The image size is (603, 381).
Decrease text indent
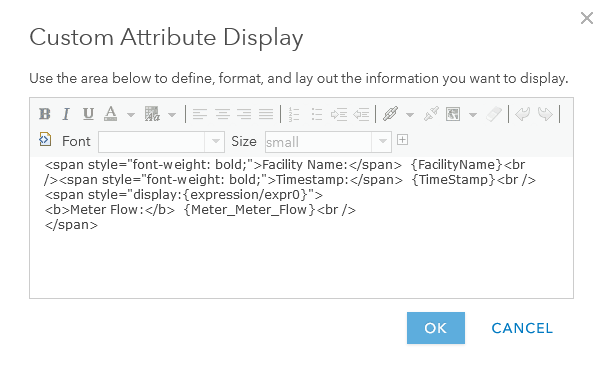pyautogui.click(x=361, y=114)
